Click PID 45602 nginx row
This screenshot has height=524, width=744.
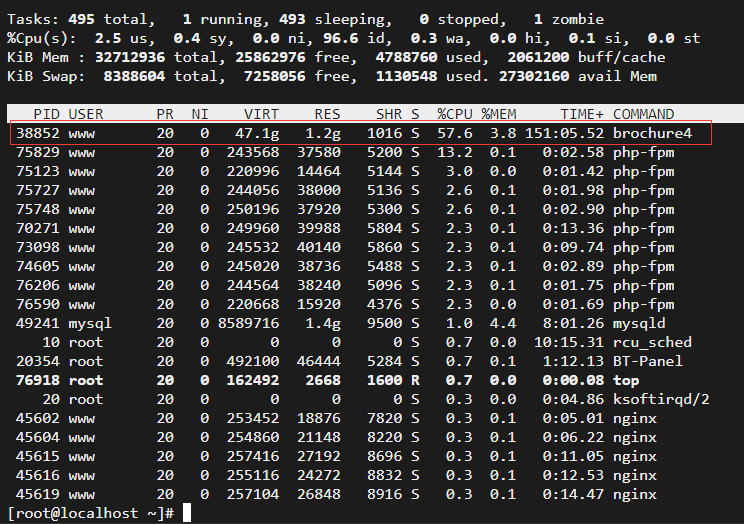[x=38, y=418]
